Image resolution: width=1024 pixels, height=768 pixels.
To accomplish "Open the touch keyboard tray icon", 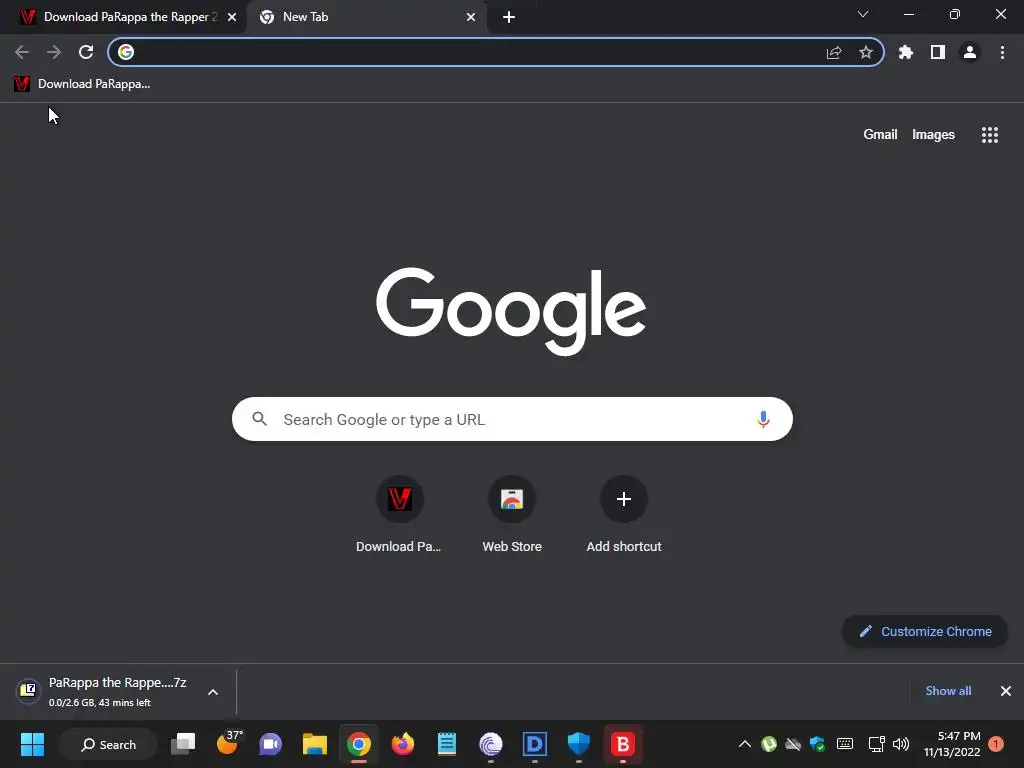I will point(844,744).
